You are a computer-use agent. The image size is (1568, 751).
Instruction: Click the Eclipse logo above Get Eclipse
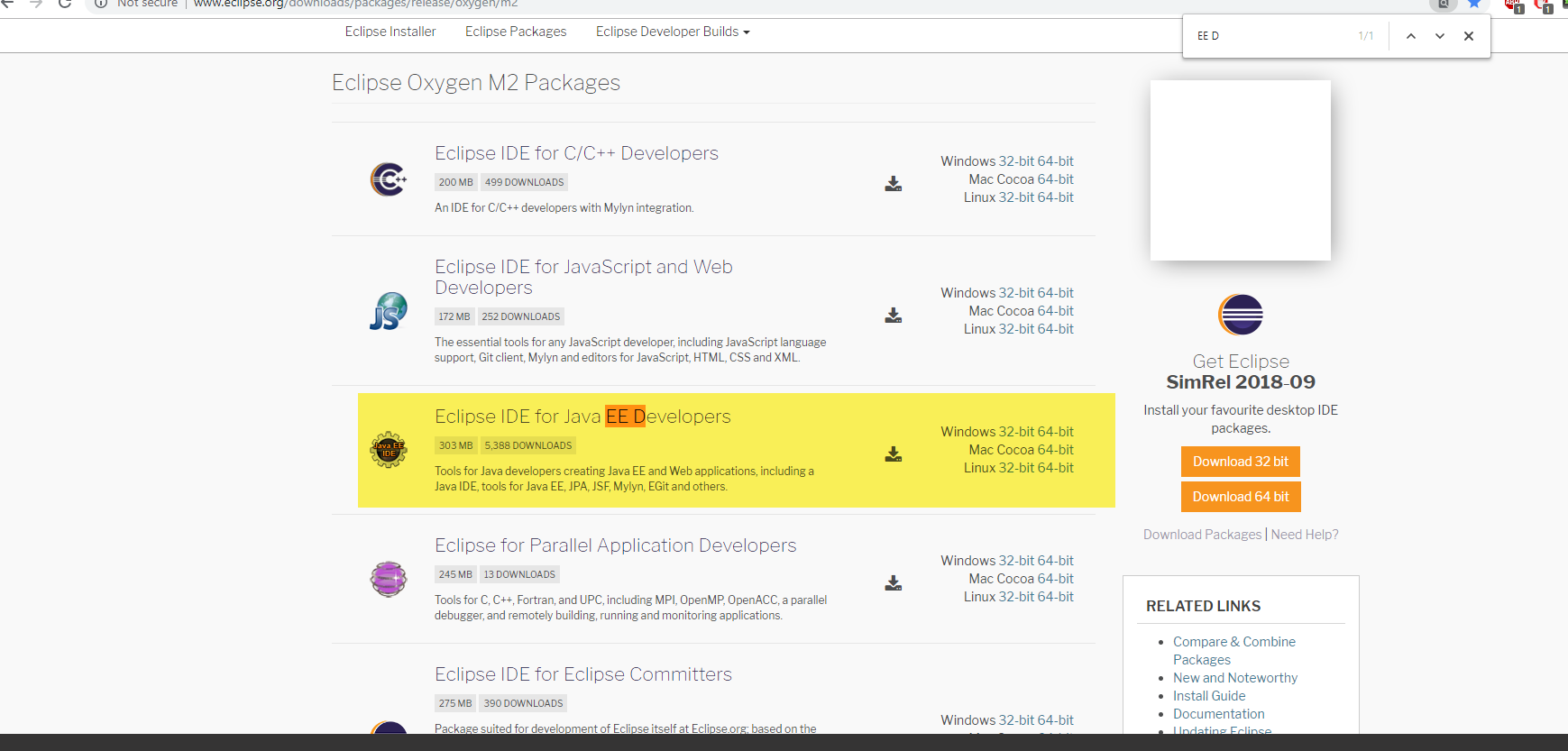pyautogui.click(x=1241, y=315)
